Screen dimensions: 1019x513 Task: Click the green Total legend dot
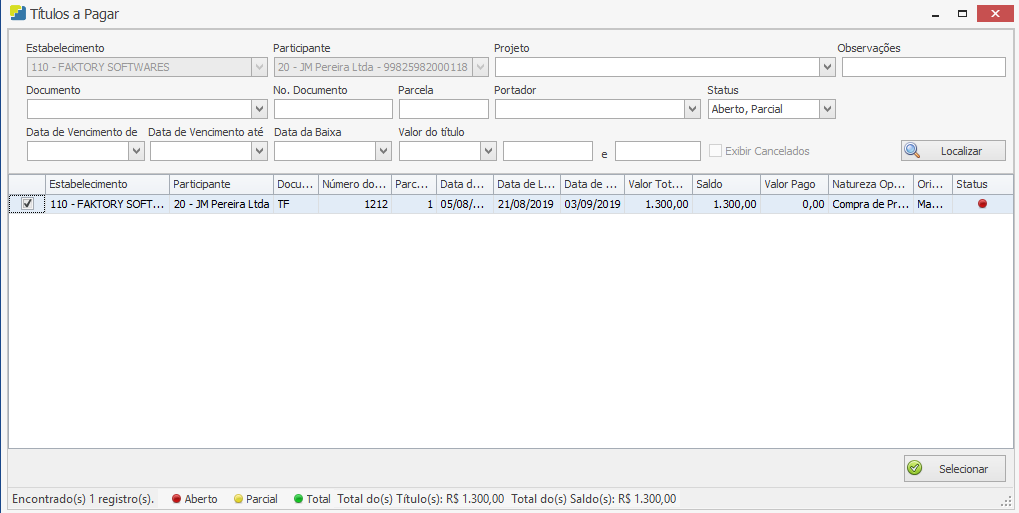coord(298,499)
